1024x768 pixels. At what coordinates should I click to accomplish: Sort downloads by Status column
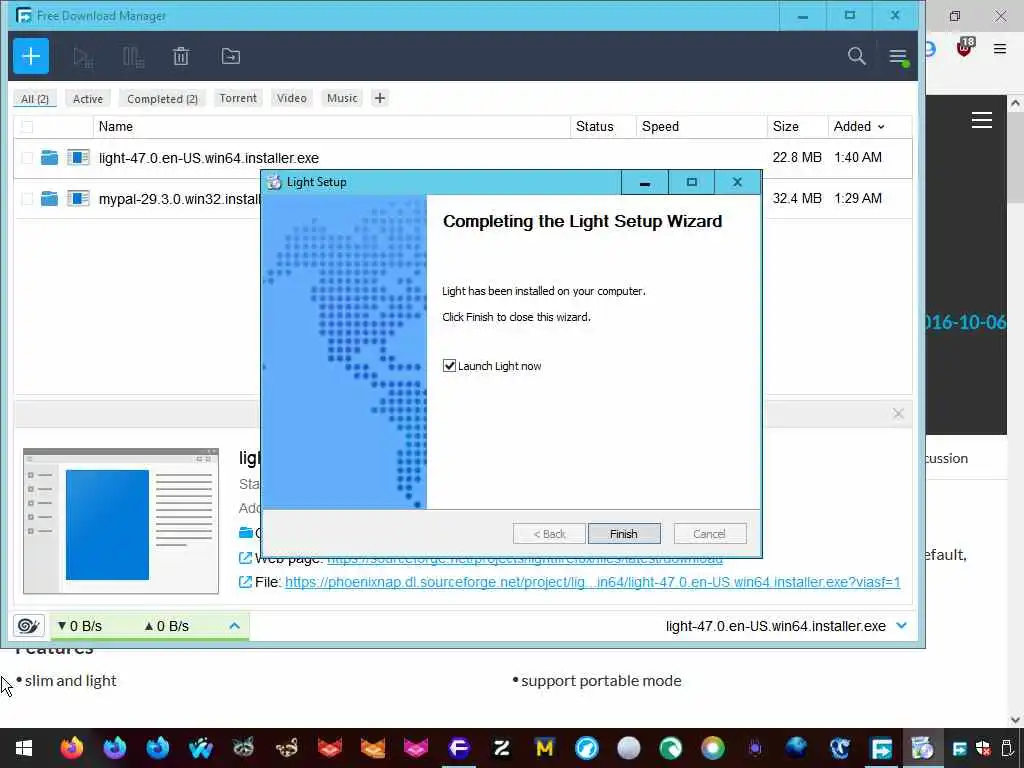point(603,127)
